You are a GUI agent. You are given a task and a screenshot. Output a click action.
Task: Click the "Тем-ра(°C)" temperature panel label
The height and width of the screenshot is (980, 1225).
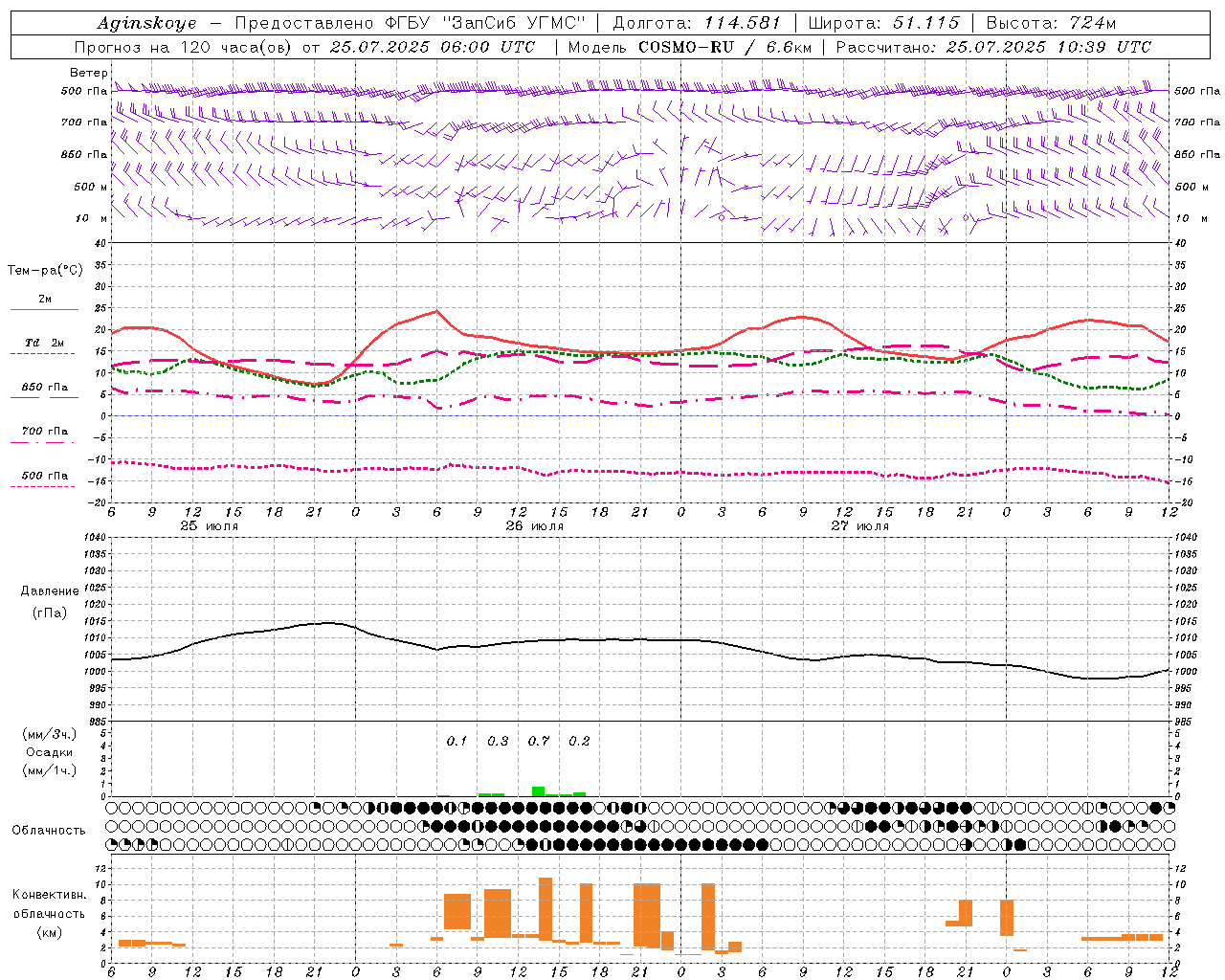coord(45,271)
